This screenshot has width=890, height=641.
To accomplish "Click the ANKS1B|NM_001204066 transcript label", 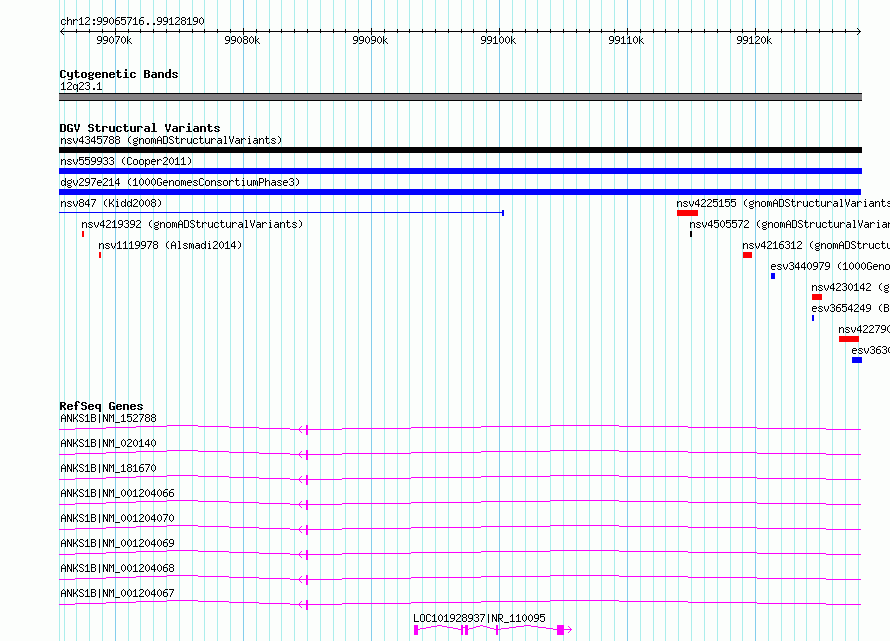I will pyautogui.click(x=117, y=493).
